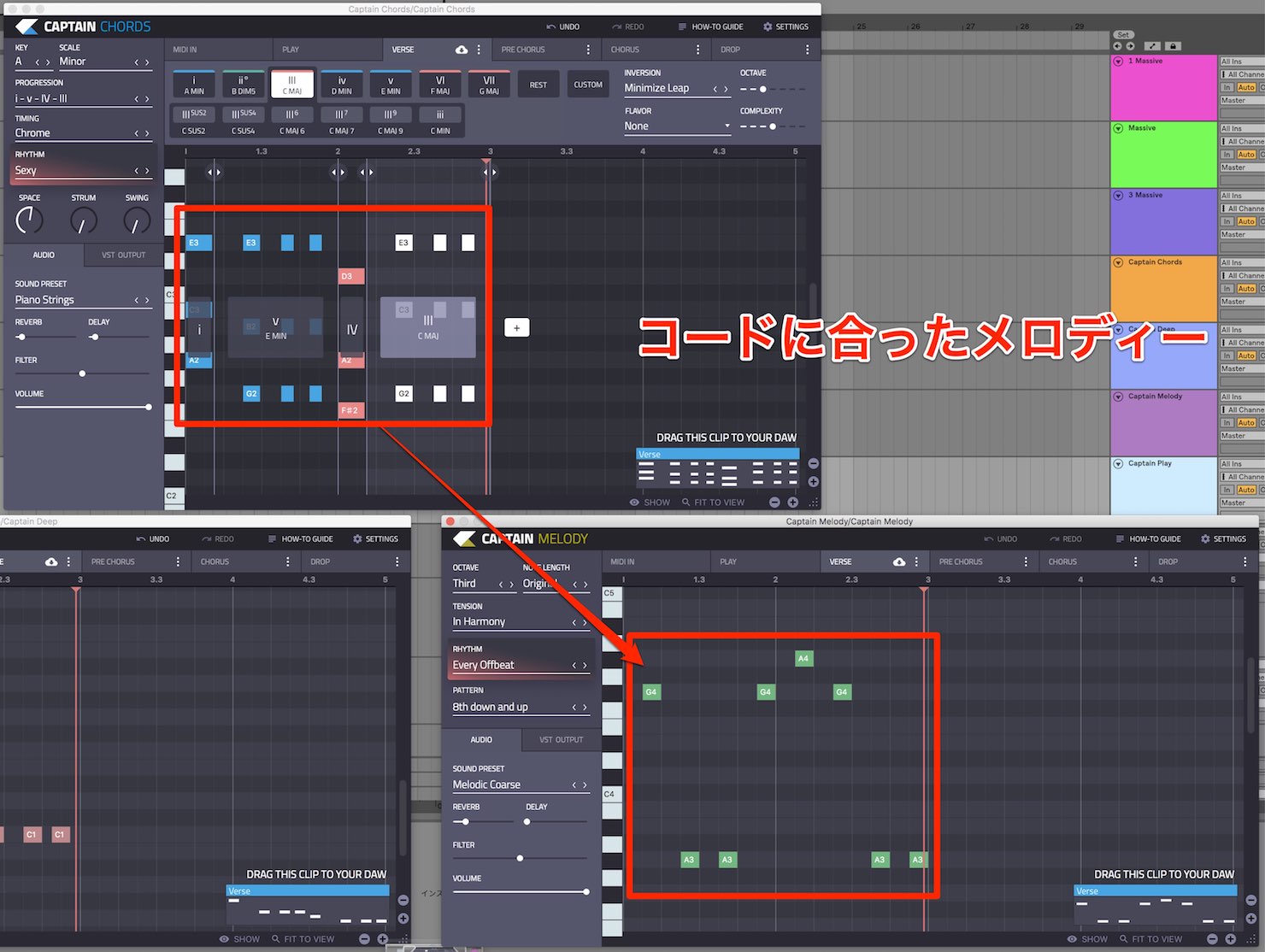Open How-To Guide in Captain Melody
The height and width of the screenshot is (952, 1265).
[x=1148, y=539]
